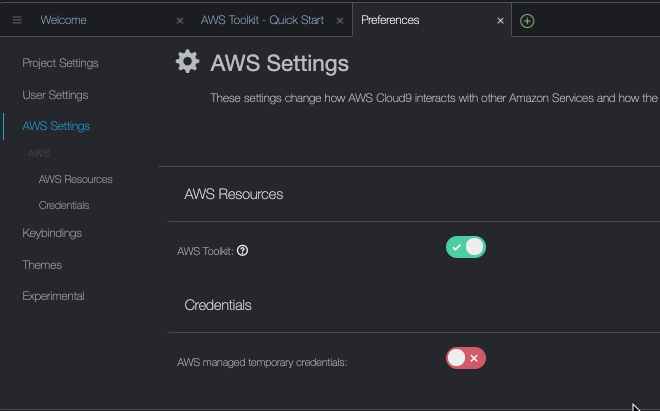Image resolution: width=660 pixels, height=411 pixels.
Task: Open Themes preferences
Action: (42, 265)
